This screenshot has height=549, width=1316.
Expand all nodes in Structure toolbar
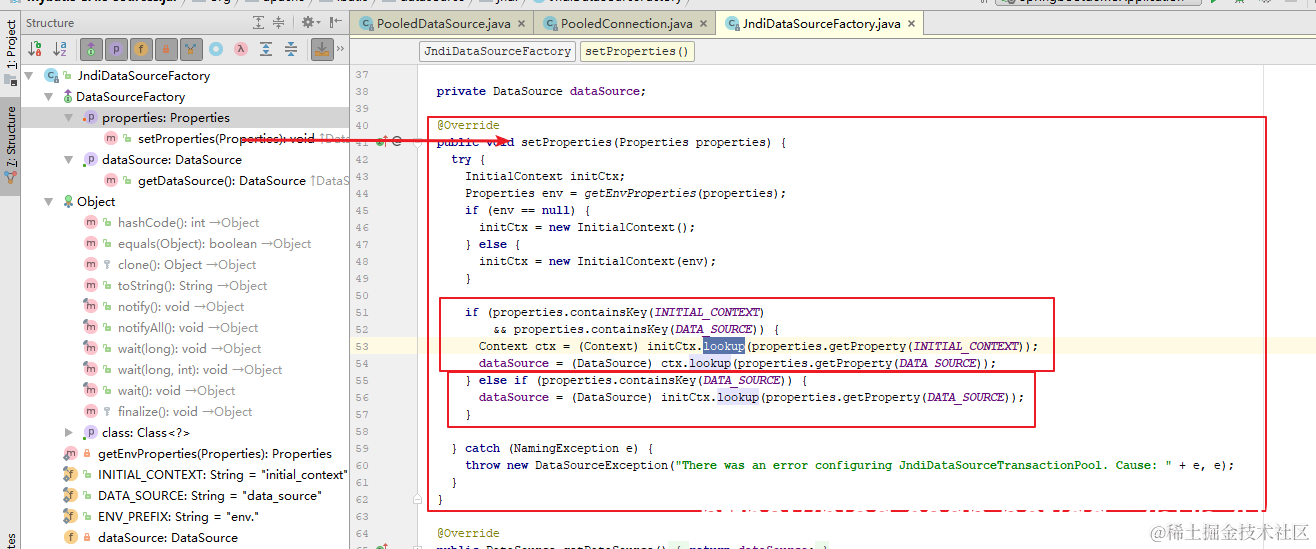tap(266, 48)
